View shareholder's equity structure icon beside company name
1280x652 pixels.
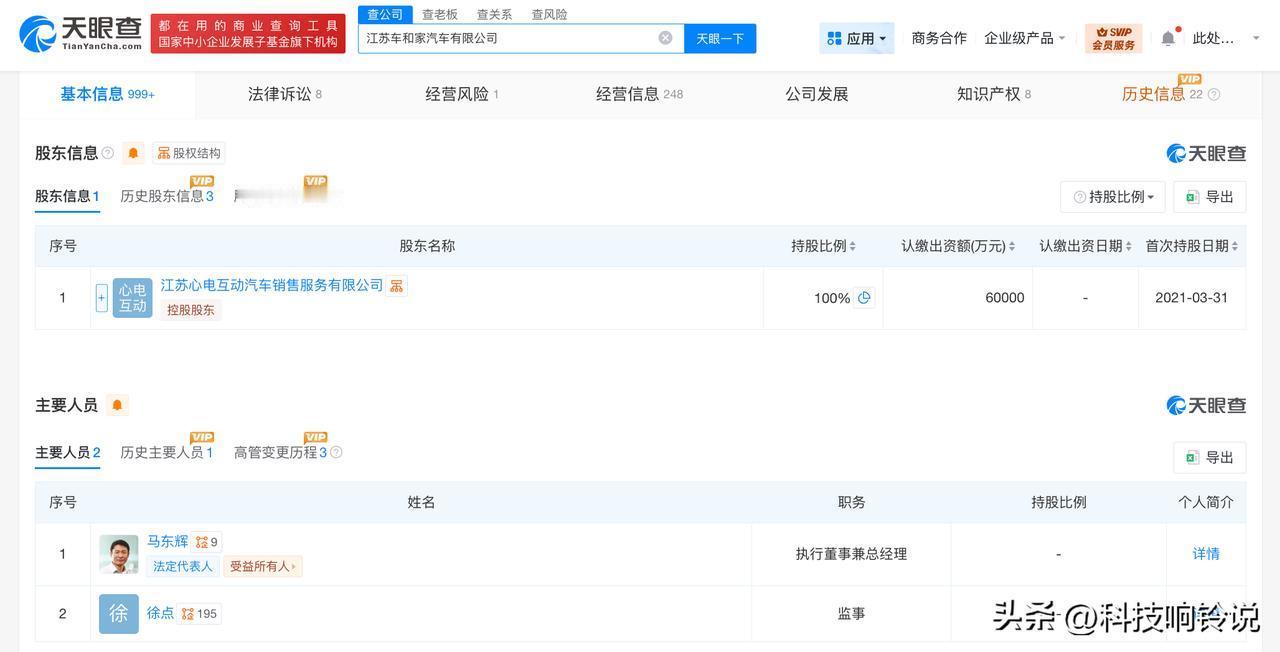coord(397,286)
